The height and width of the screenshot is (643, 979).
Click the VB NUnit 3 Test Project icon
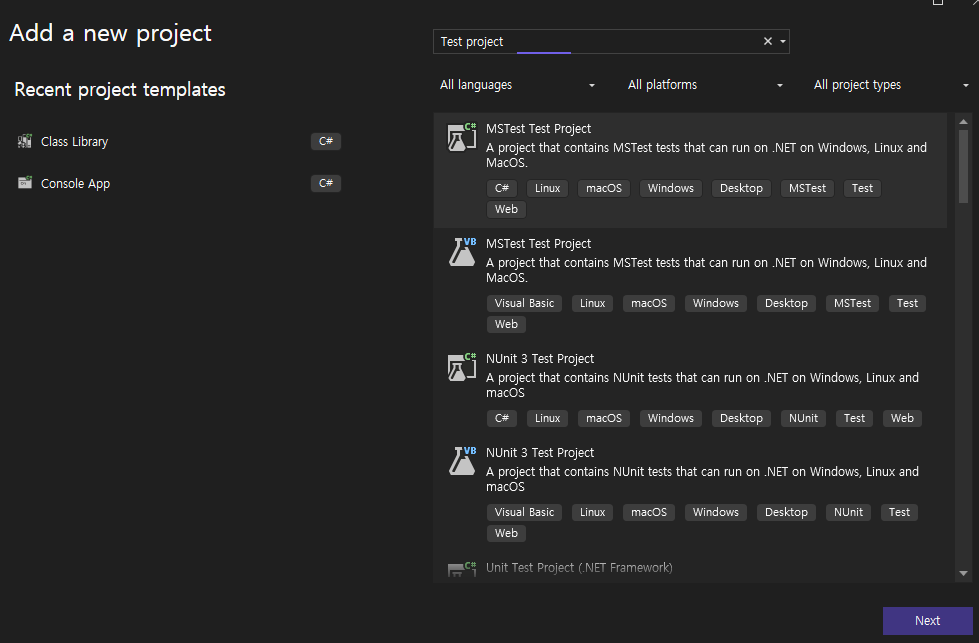pyautogui.click(x=461, y=462)
